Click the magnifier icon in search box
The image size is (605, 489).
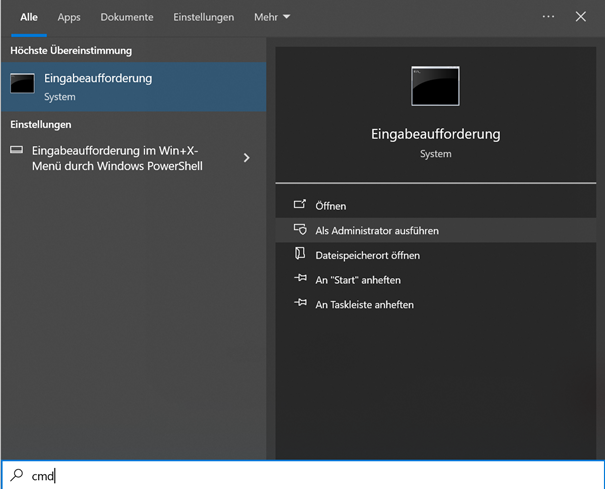[x=17, y=475]
